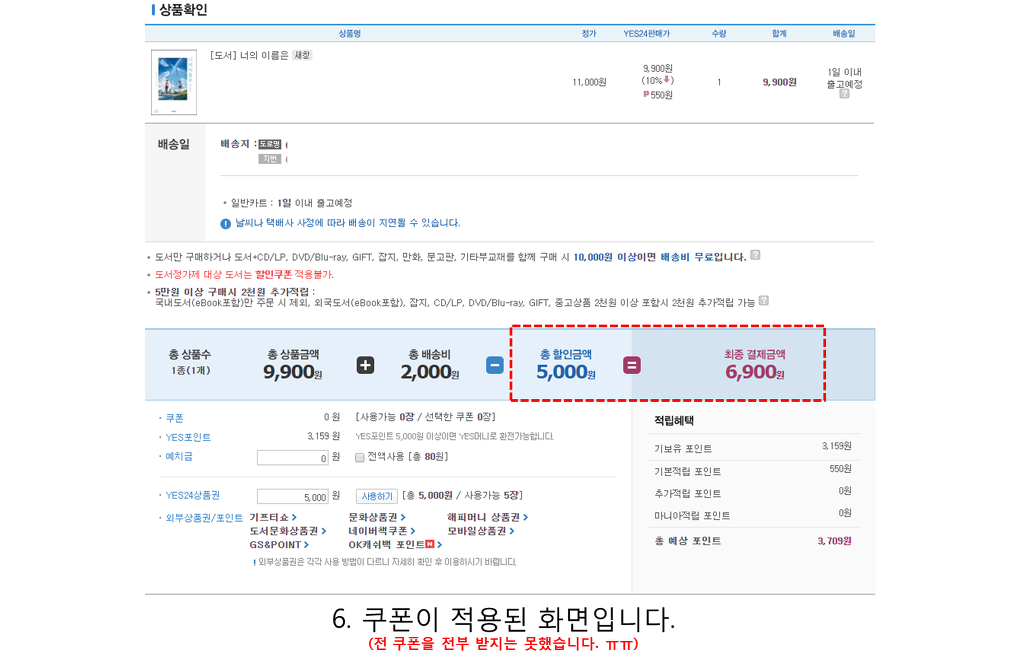Viewport: 1024px width, 658px height.
Task: Click the 예치금 amount input field
Action: (293, 458)
